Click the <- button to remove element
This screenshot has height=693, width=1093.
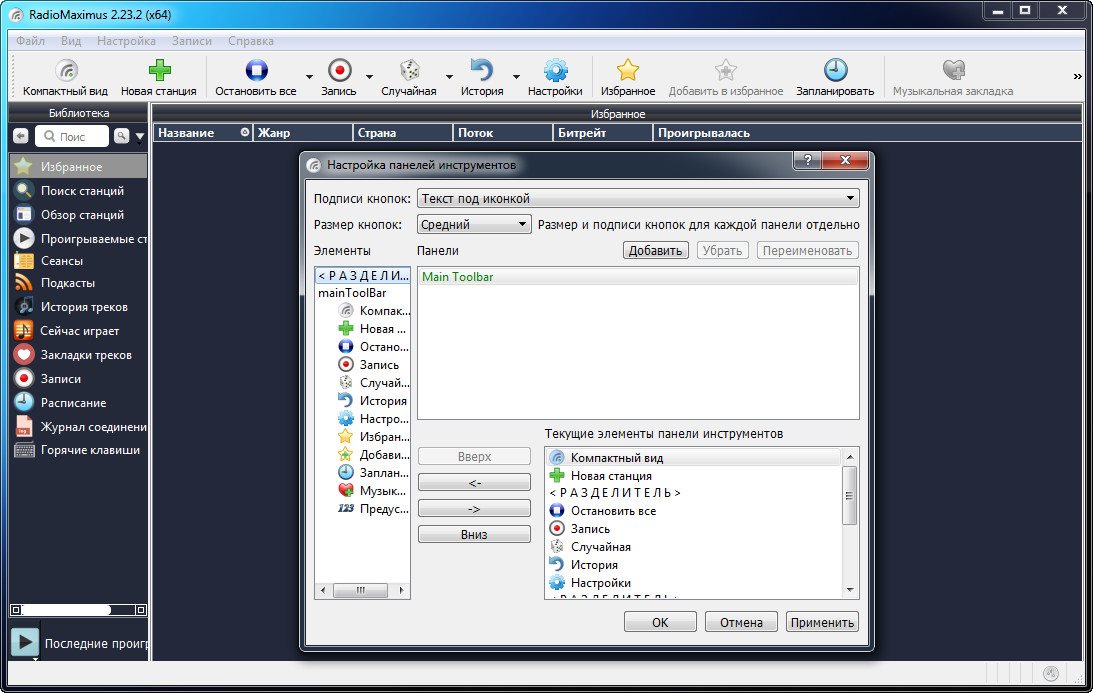(474, 482)
